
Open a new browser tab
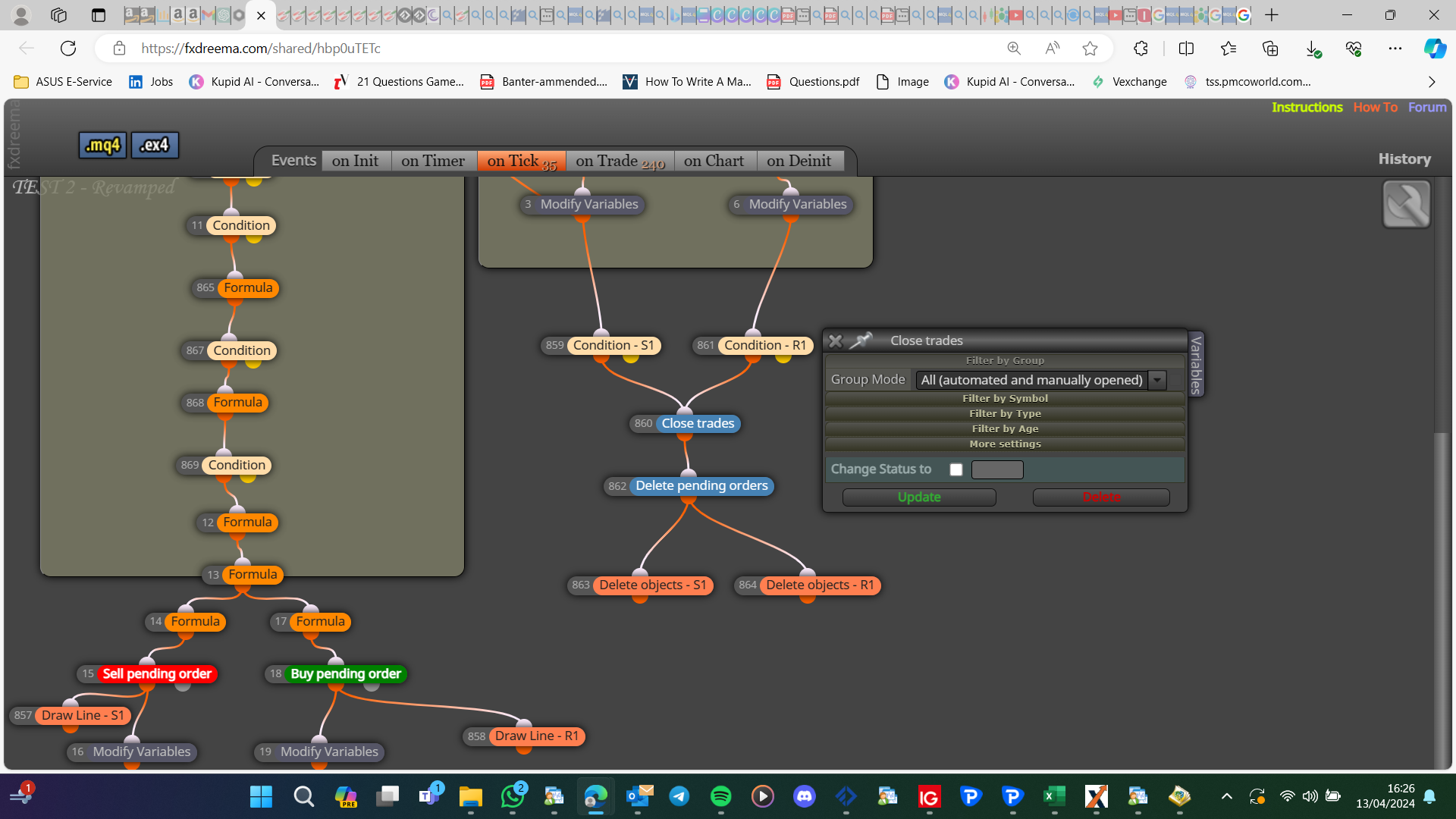1272,15
